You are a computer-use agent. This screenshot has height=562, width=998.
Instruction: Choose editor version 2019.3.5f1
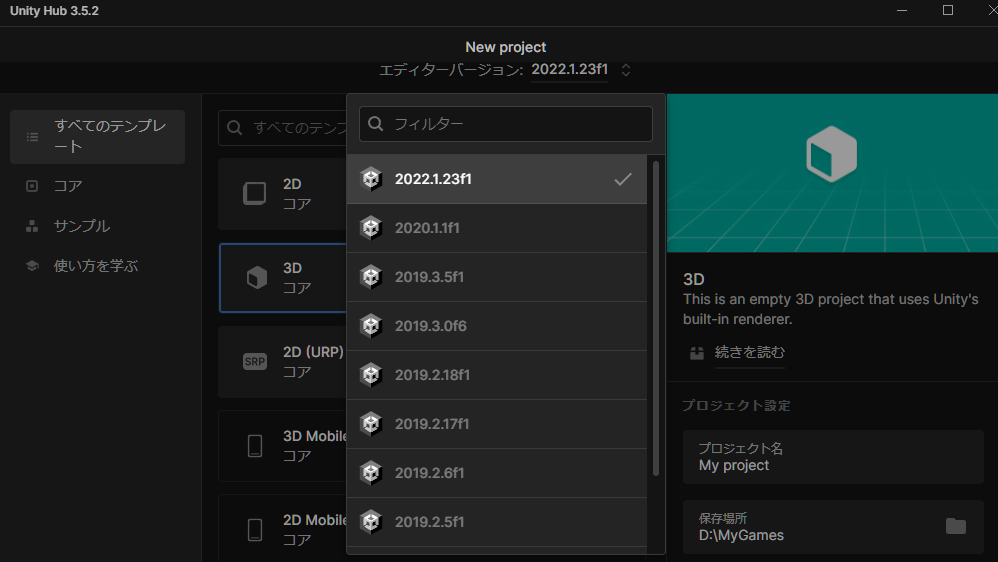click(x=496, y=277)
